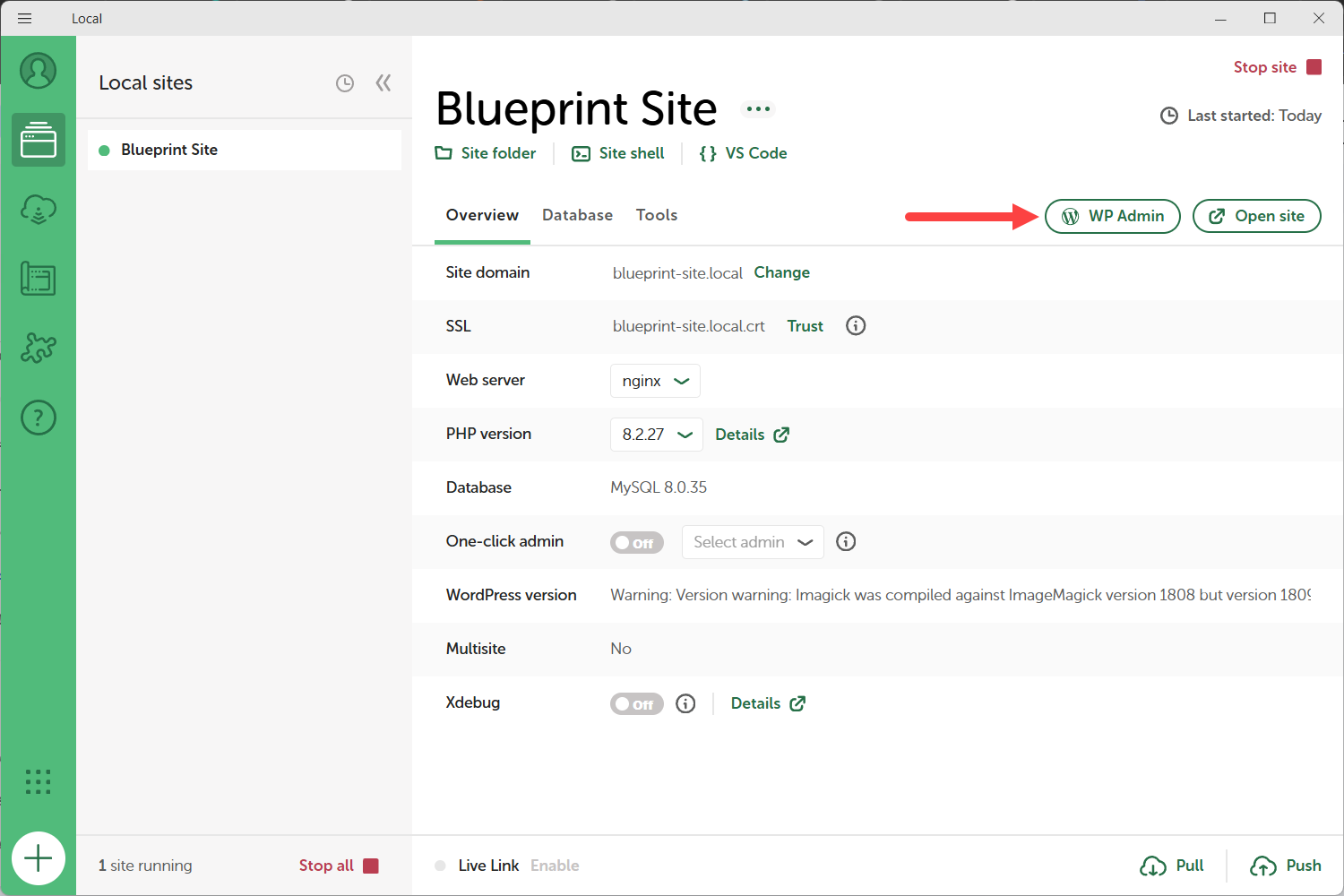Open the Add-ons puzzle piece icon
Image resolution: width=1344 pixels, height=896 pixels.
pos(39,348)
